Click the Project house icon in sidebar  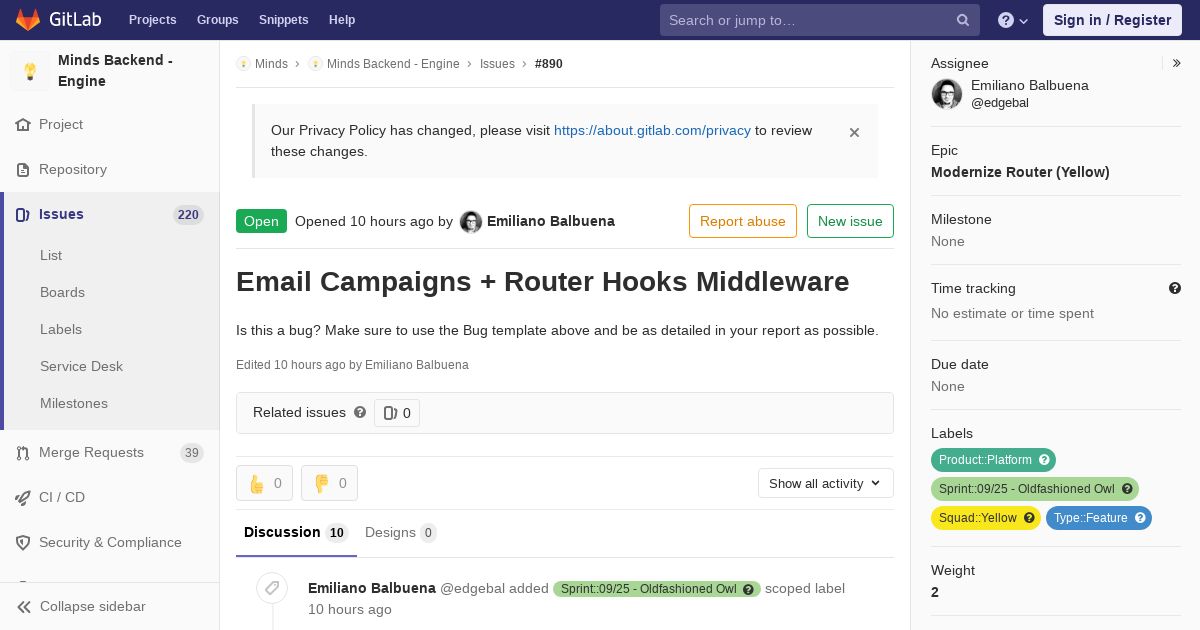pyautogui.click(x=23, y=125)
